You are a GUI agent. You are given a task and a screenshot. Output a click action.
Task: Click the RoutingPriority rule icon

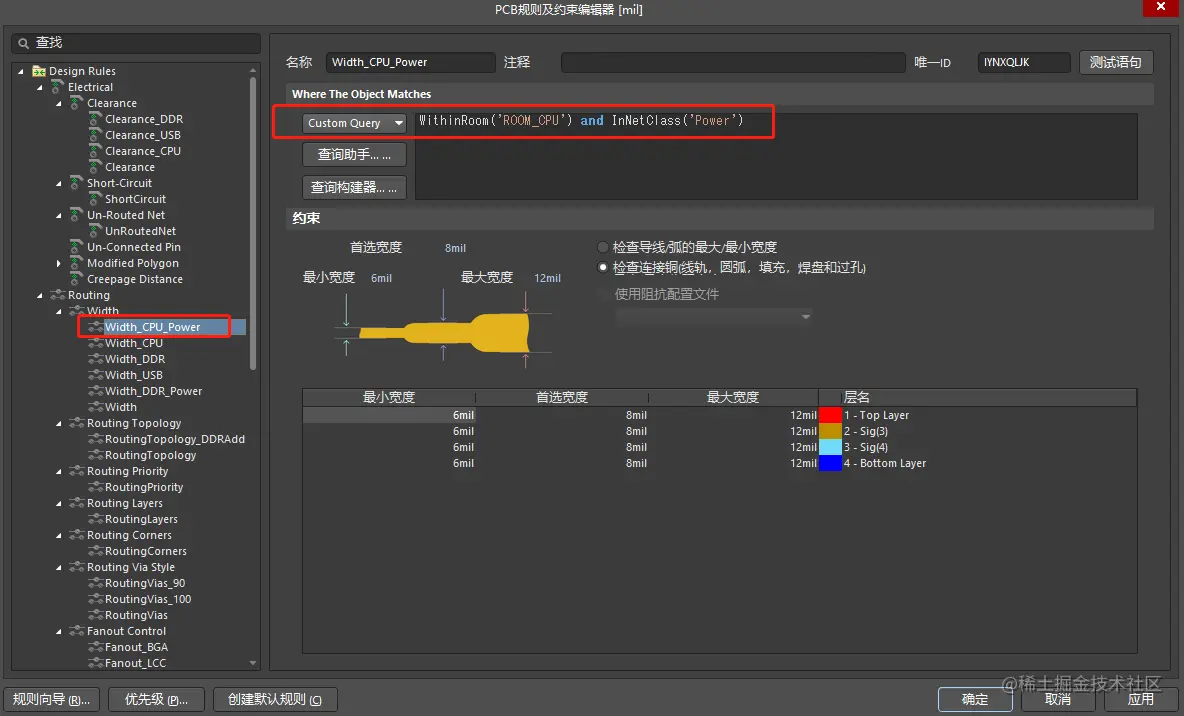coord(95,487)
